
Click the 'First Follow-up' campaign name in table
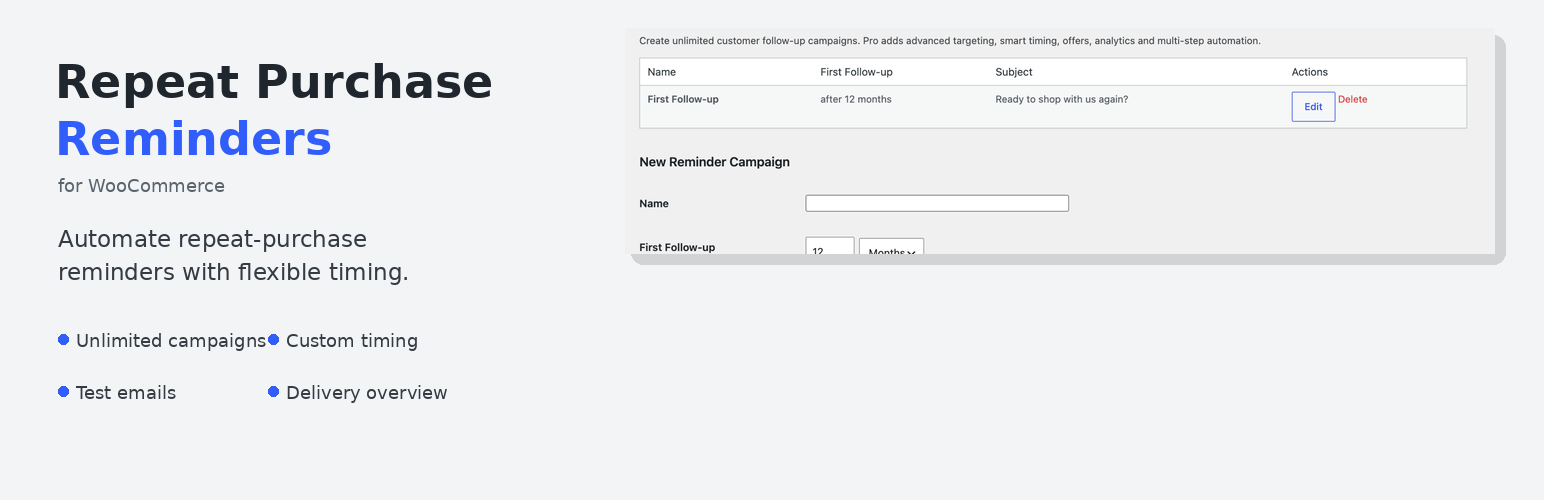683,99
